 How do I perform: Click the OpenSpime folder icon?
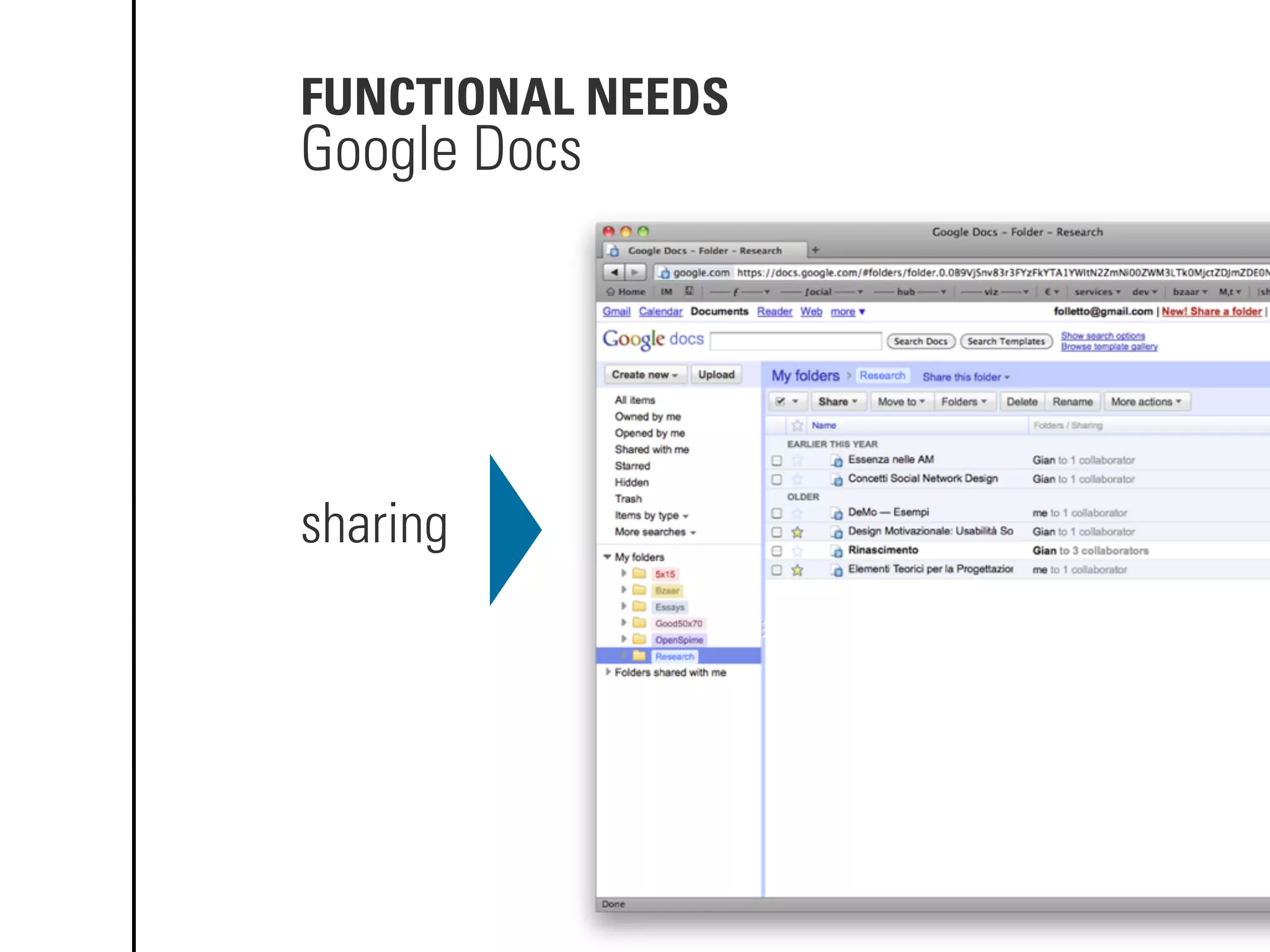pyautogui.click(x=639, y=639)
